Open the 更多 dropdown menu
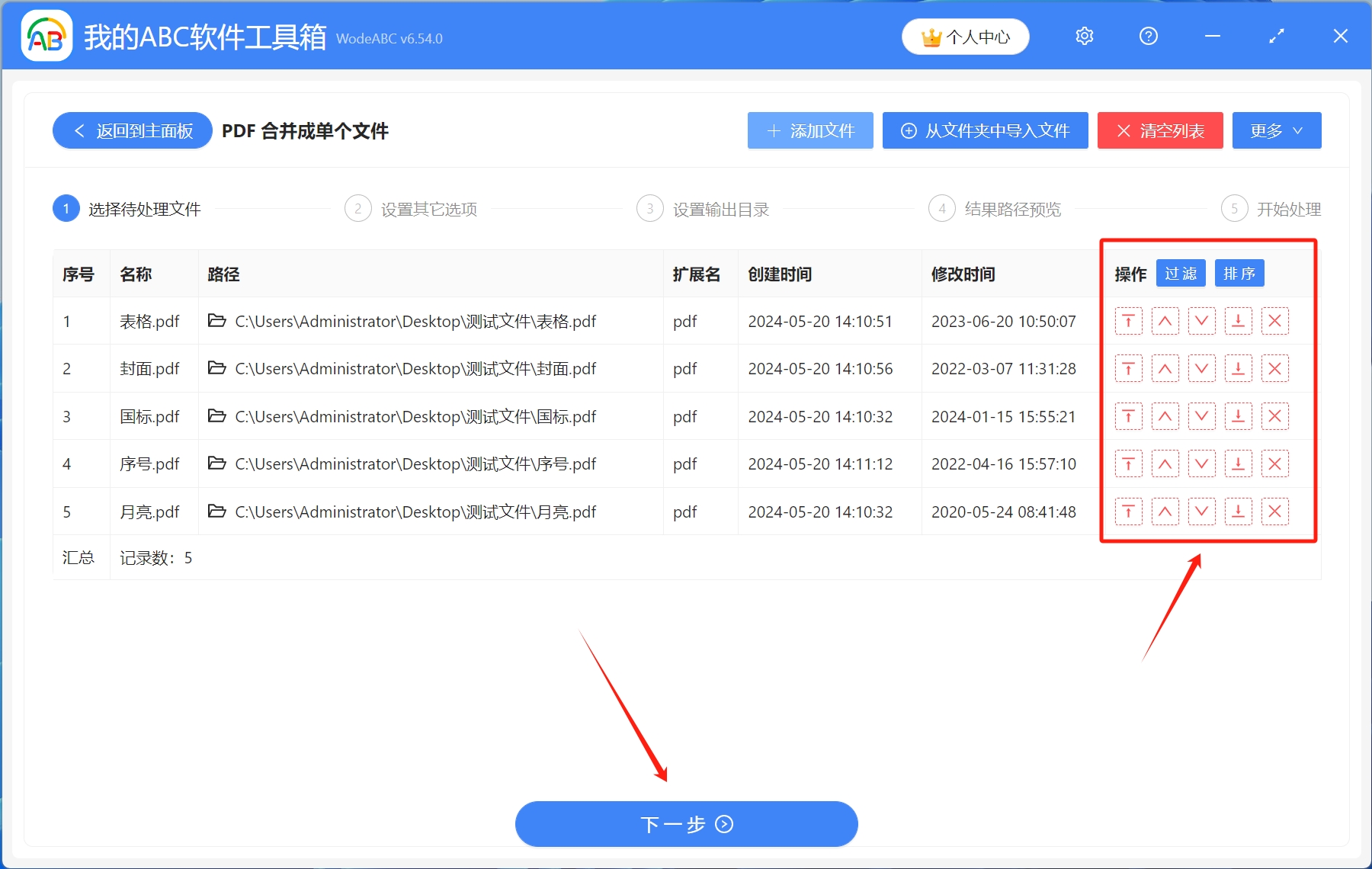1372x869 pixels. pyautogui.click(x=1276, y=130)
